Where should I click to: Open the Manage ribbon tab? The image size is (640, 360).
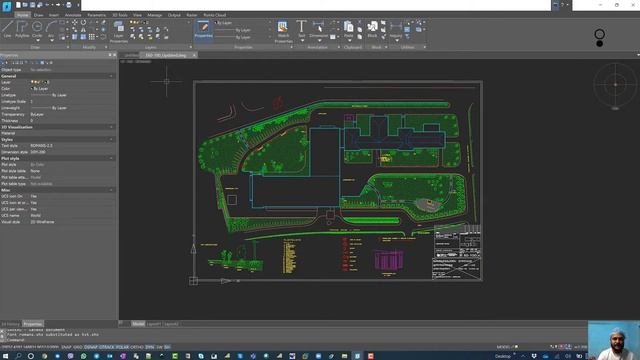pyautogui.click(x=155, y=15)
